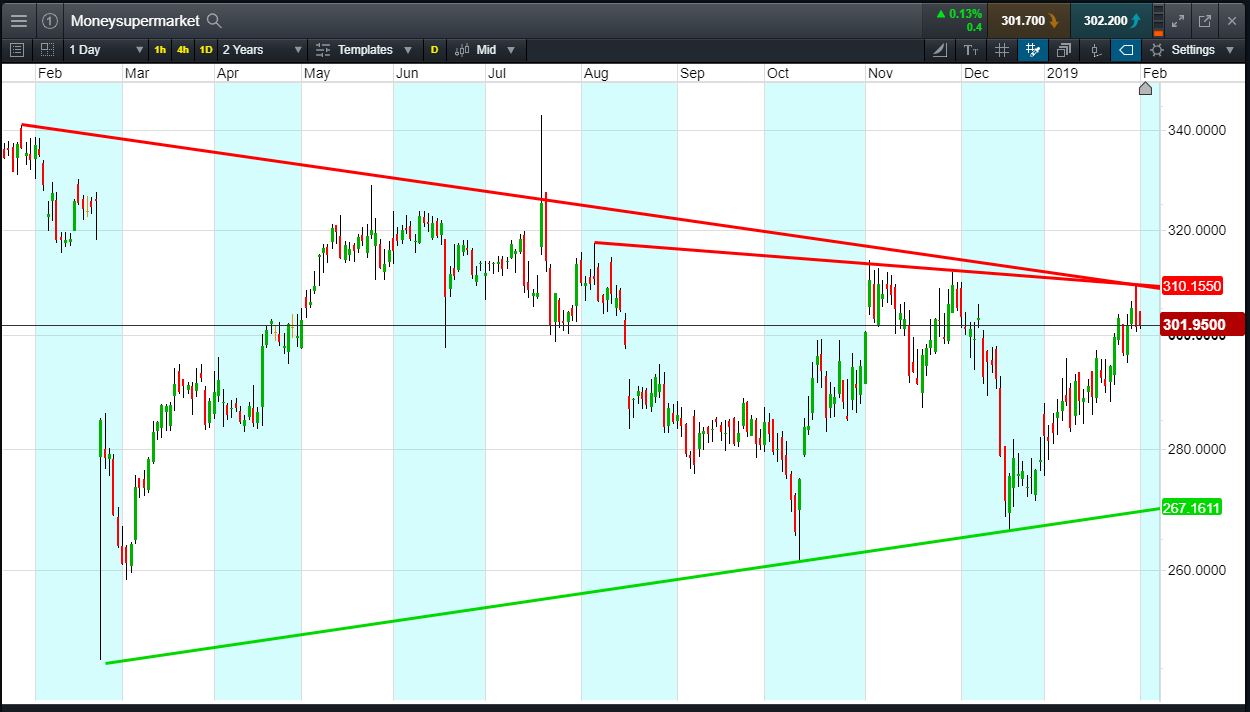This screenshot has width=1250, height=712.
Task: Click the 301.700 sell price button
Action: 1029,20
